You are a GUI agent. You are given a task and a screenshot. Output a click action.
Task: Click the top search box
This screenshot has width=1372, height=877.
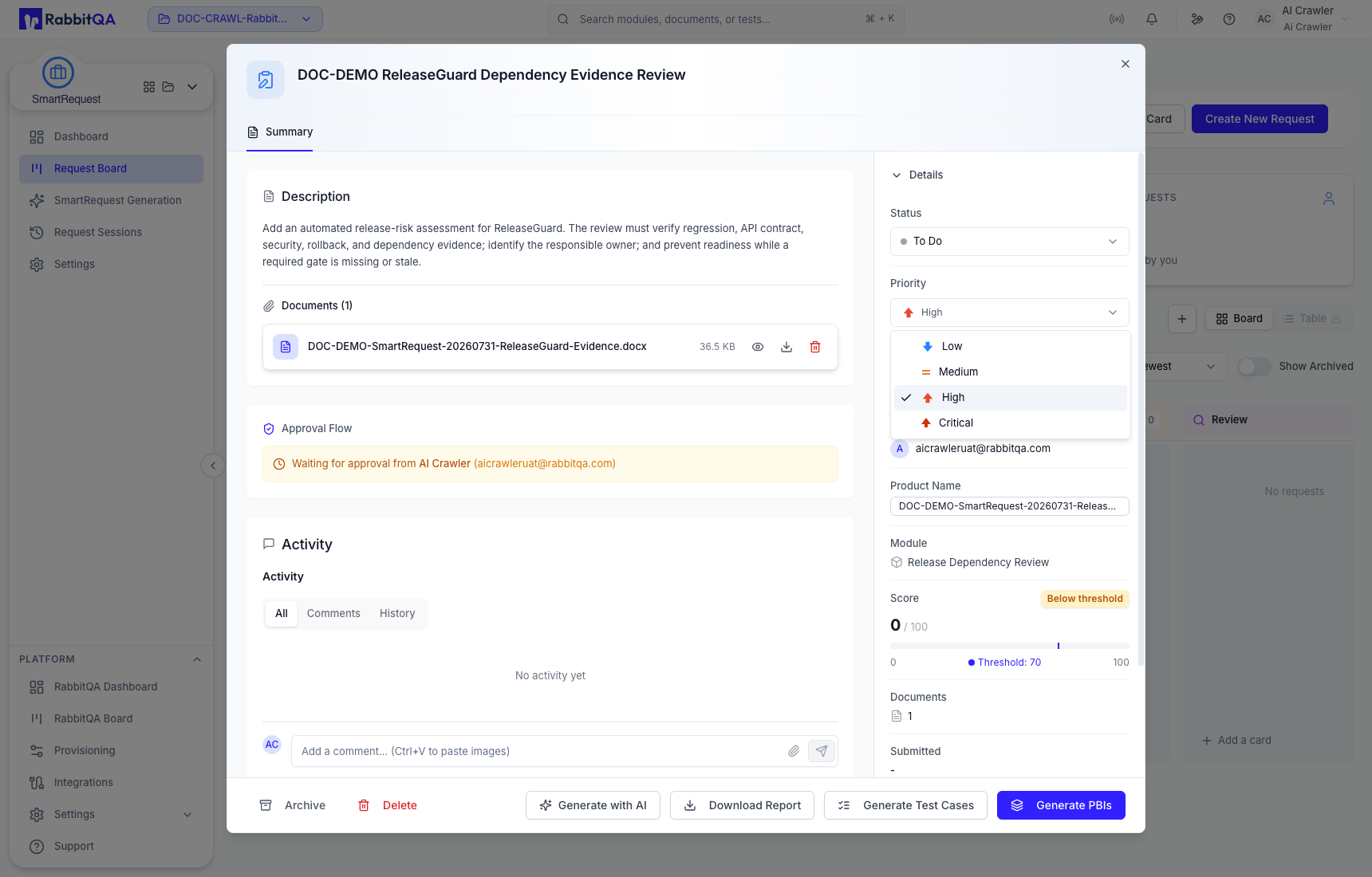[726, 19]
